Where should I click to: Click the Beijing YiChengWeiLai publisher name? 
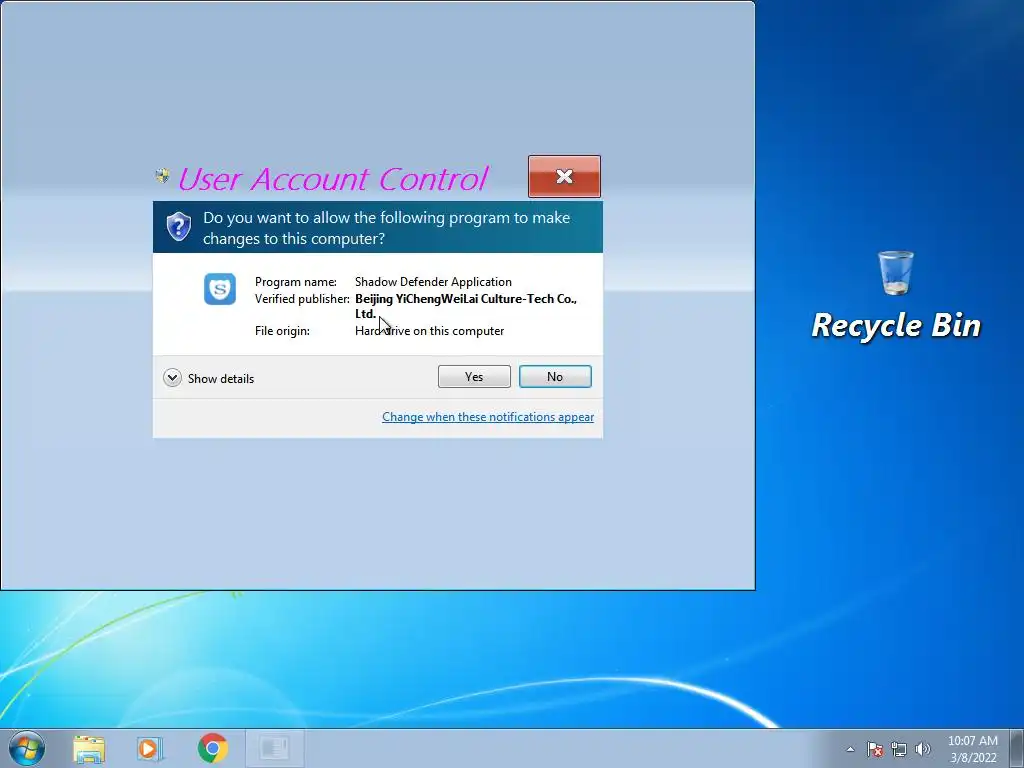click(x=466, y=306)
